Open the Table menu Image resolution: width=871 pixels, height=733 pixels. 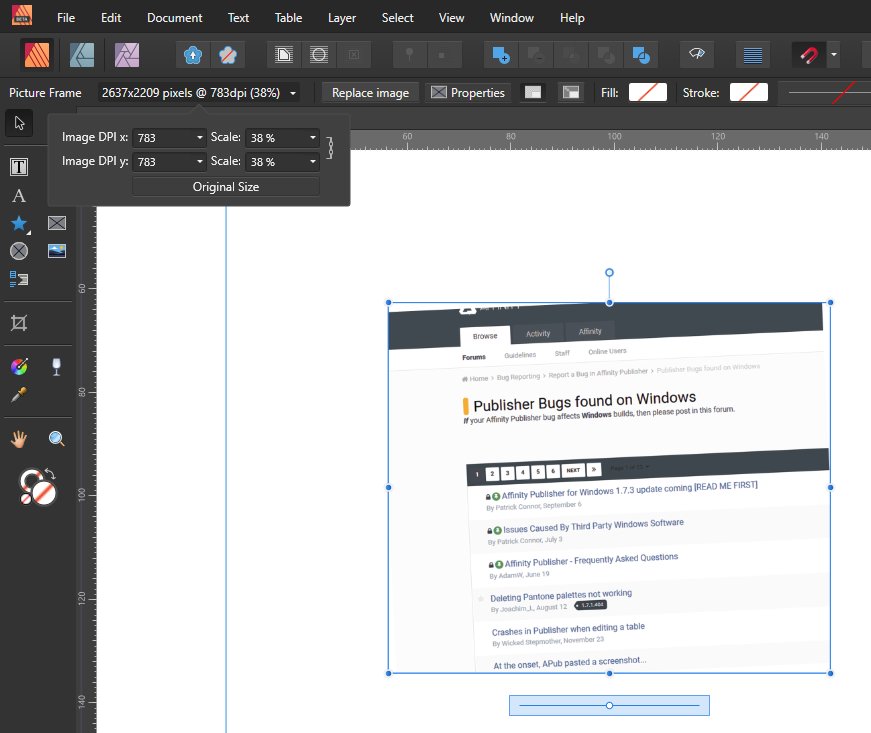288,18
